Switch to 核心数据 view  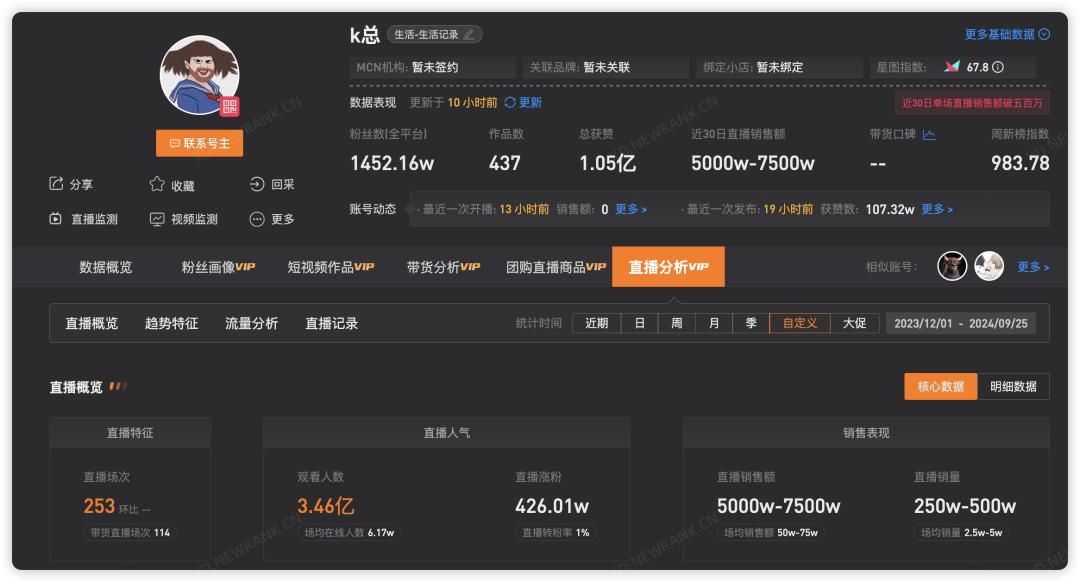click(940, 386)
